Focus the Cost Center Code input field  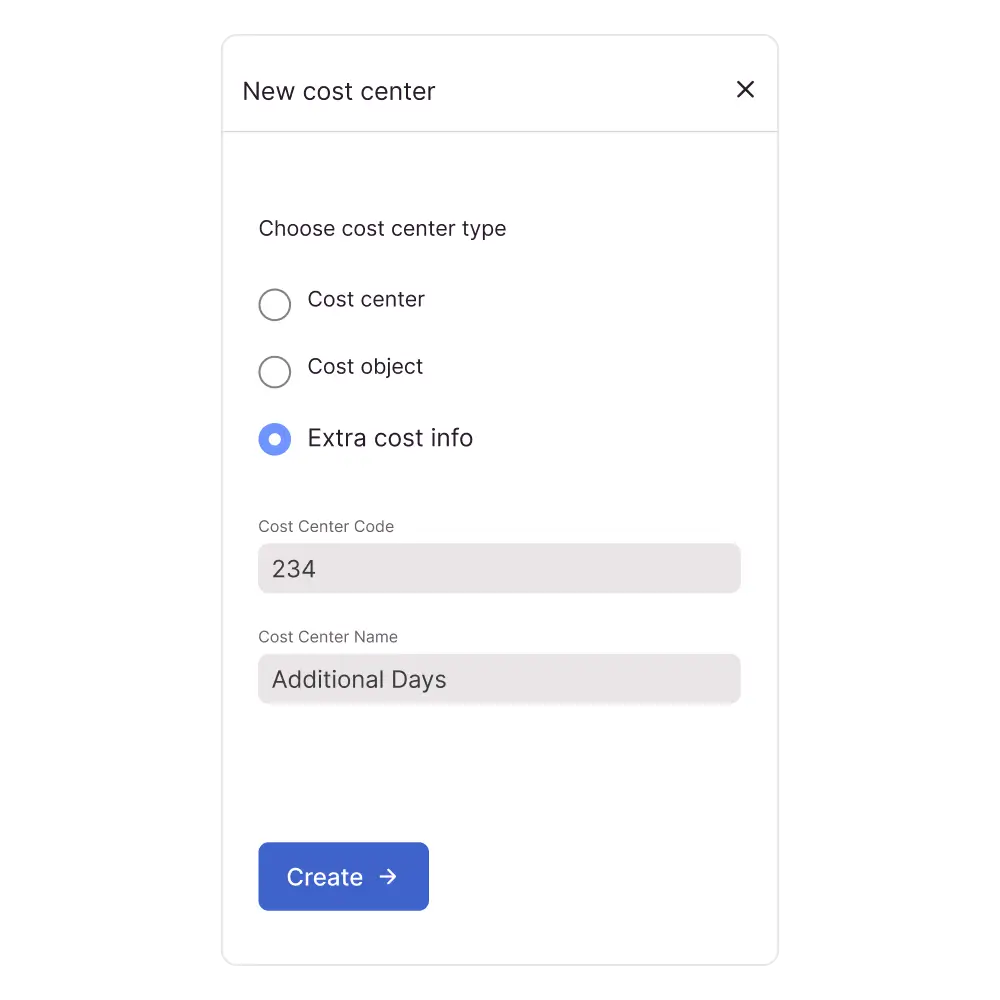click(499, 569)
